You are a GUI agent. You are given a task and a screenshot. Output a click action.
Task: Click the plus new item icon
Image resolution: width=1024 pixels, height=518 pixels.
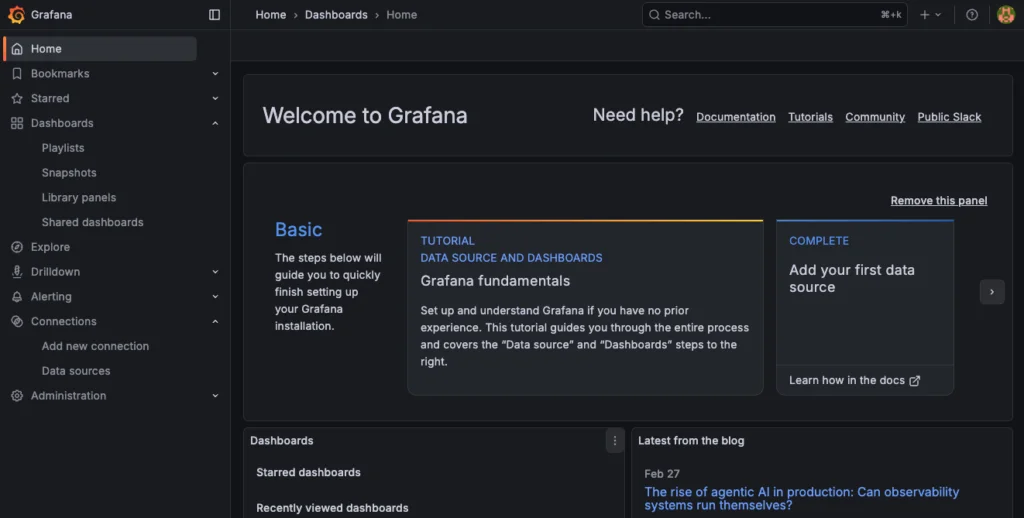click(x=925, y=15)
